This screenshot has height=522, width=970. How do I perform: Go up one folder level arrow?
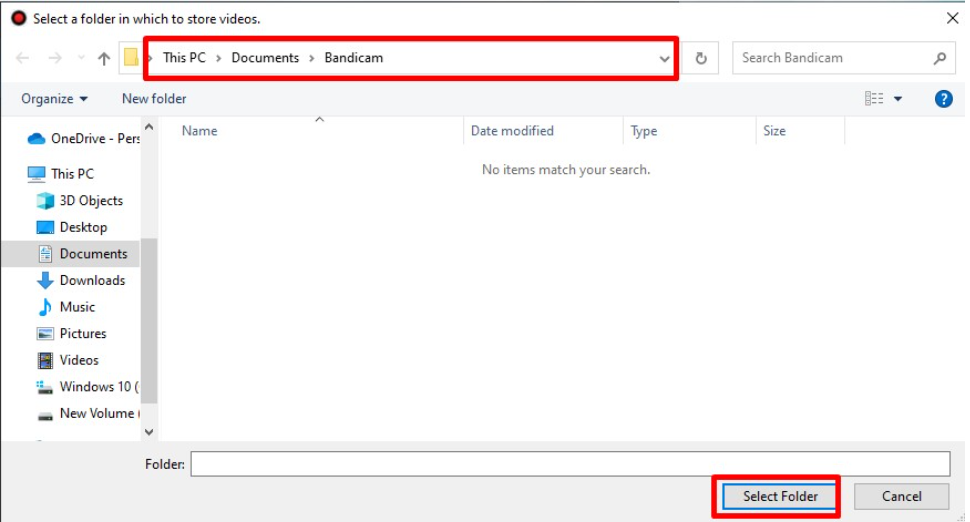click(104, 58)
